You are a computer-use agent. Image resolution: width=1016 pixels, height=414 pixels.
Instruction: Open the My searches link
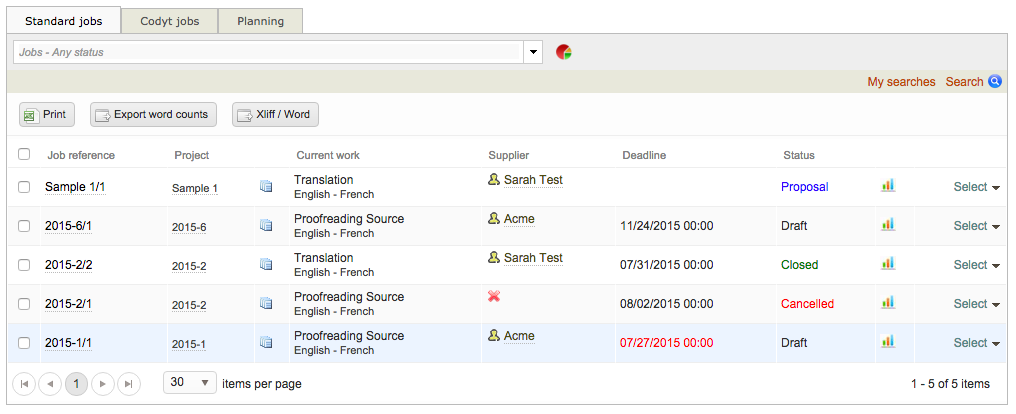click(901, 82)
